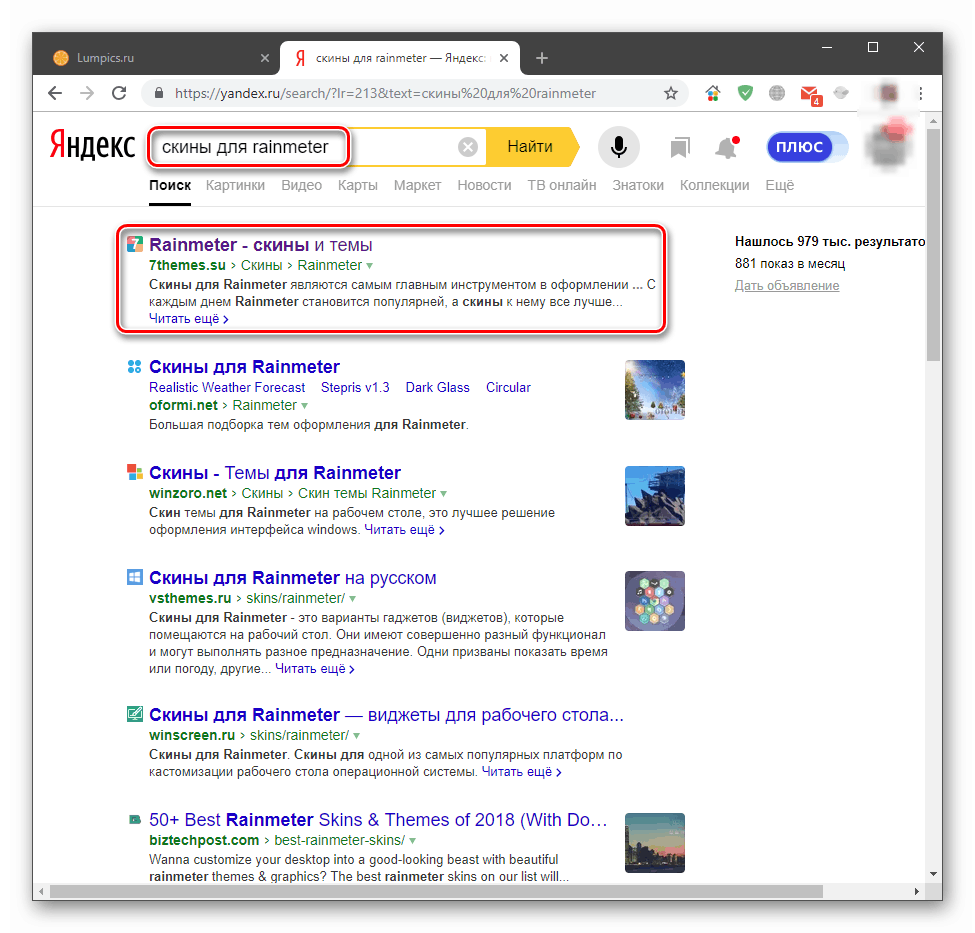Open Скины - Темы для Rainmeter result

click(275, 473)
